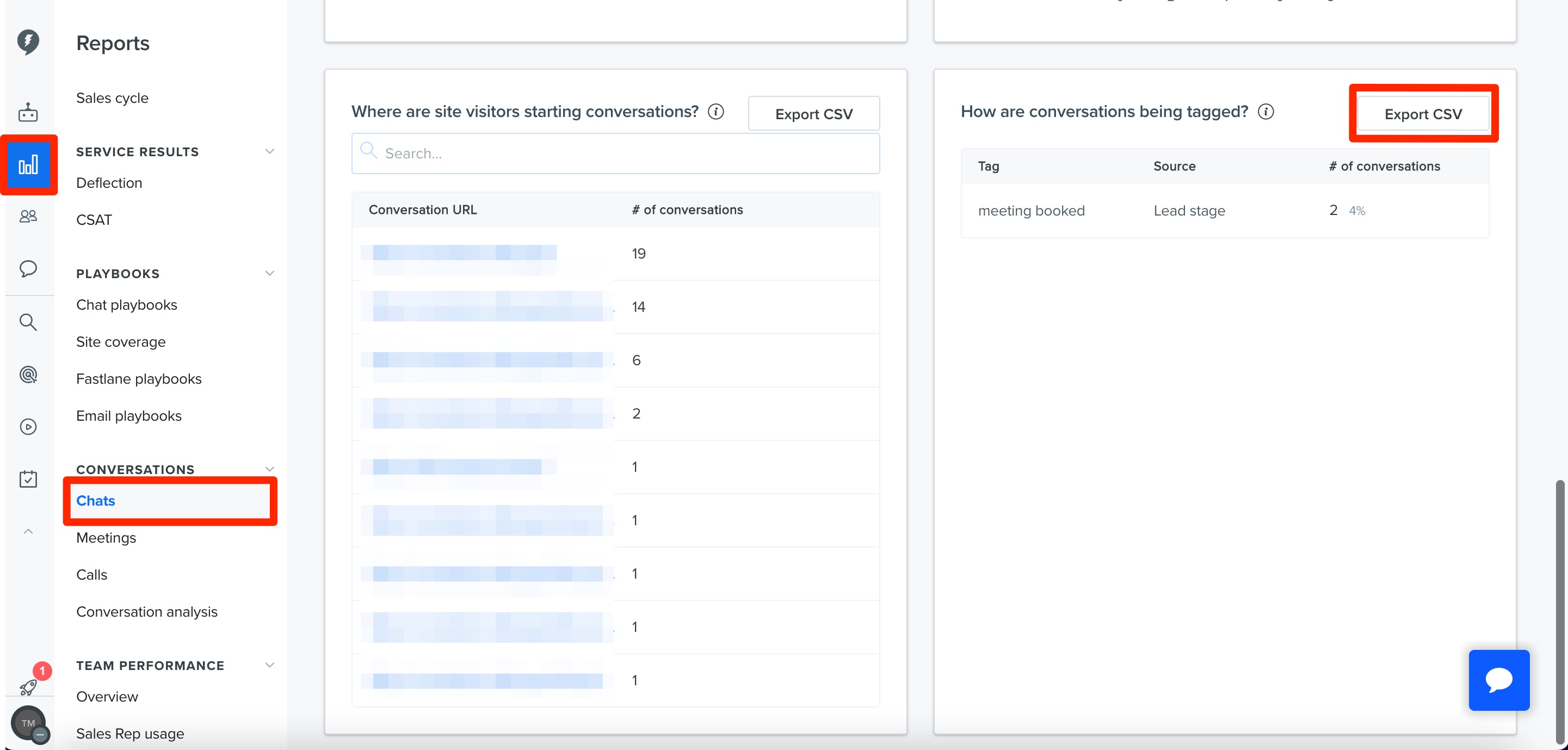Viewport: 1568px width, 750px height.
Task: Open the rocket icon with notification badge
Action: point(28,688)
